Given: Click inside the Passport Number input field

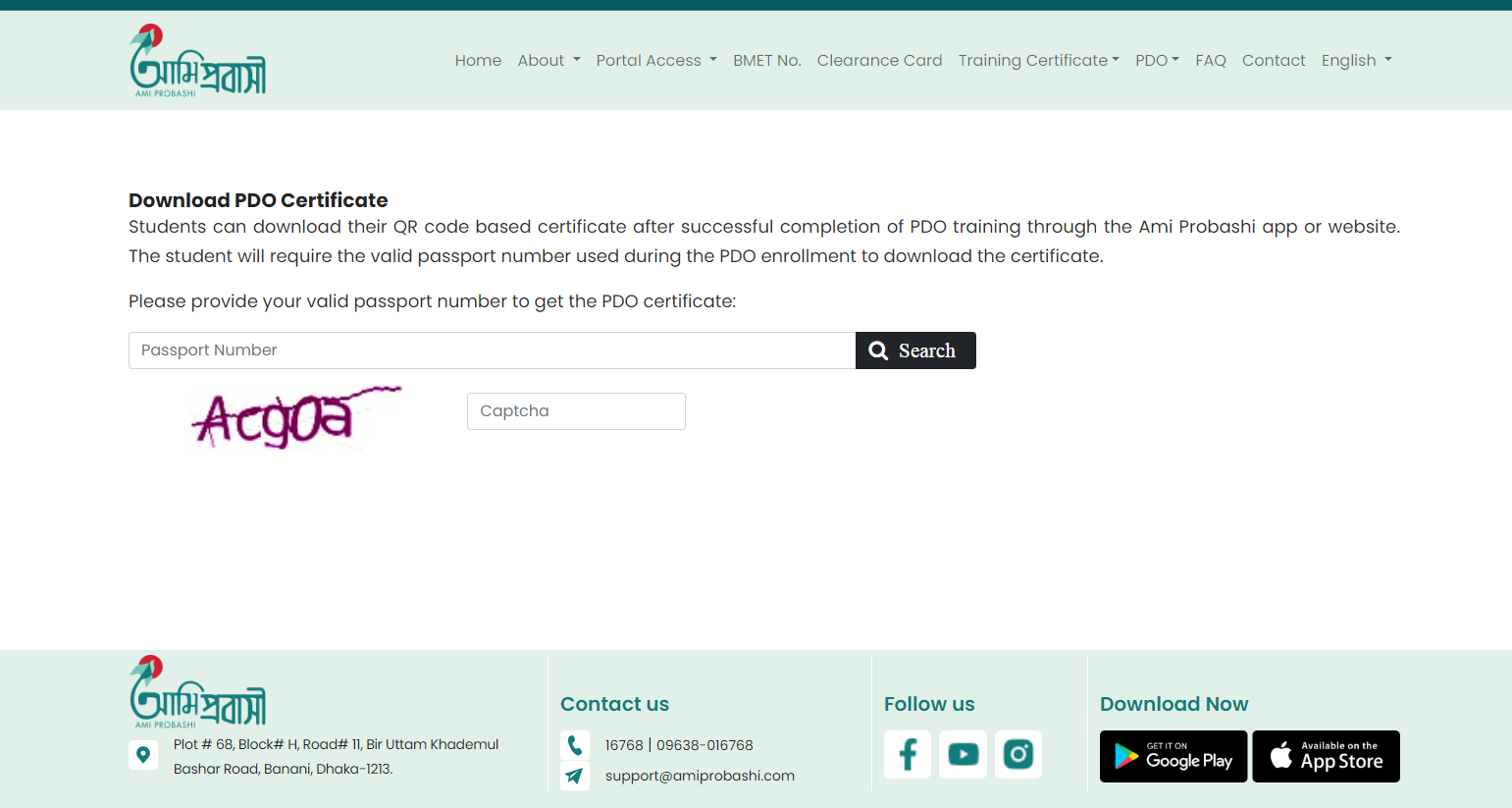Looking at the screenshot, I should click(x=491, y=350).
